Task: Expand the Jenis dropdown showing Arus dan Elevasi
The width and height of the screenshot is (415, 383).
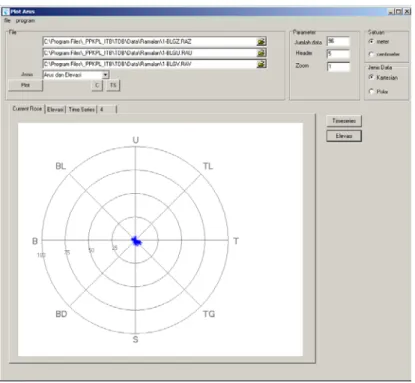Action: [106, 75]
